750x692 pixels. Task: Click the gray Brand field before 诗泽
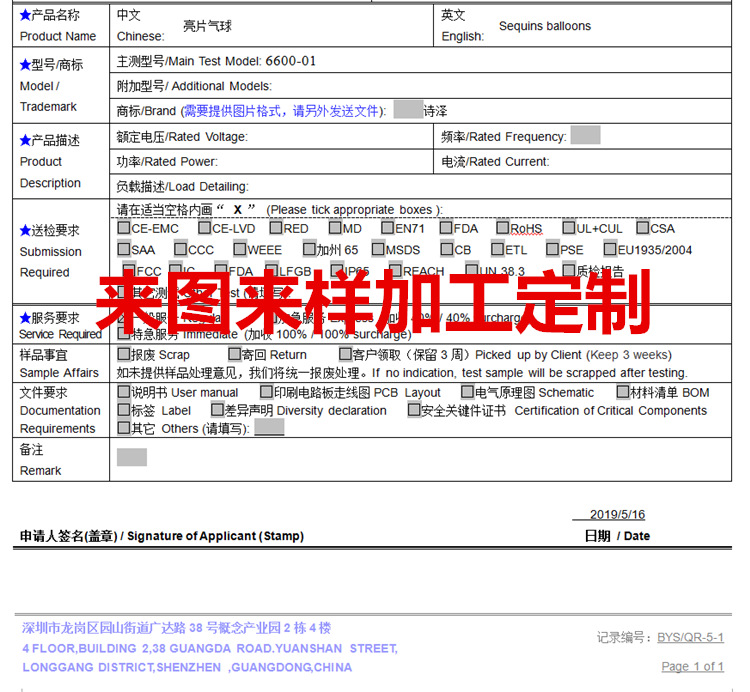408,110
